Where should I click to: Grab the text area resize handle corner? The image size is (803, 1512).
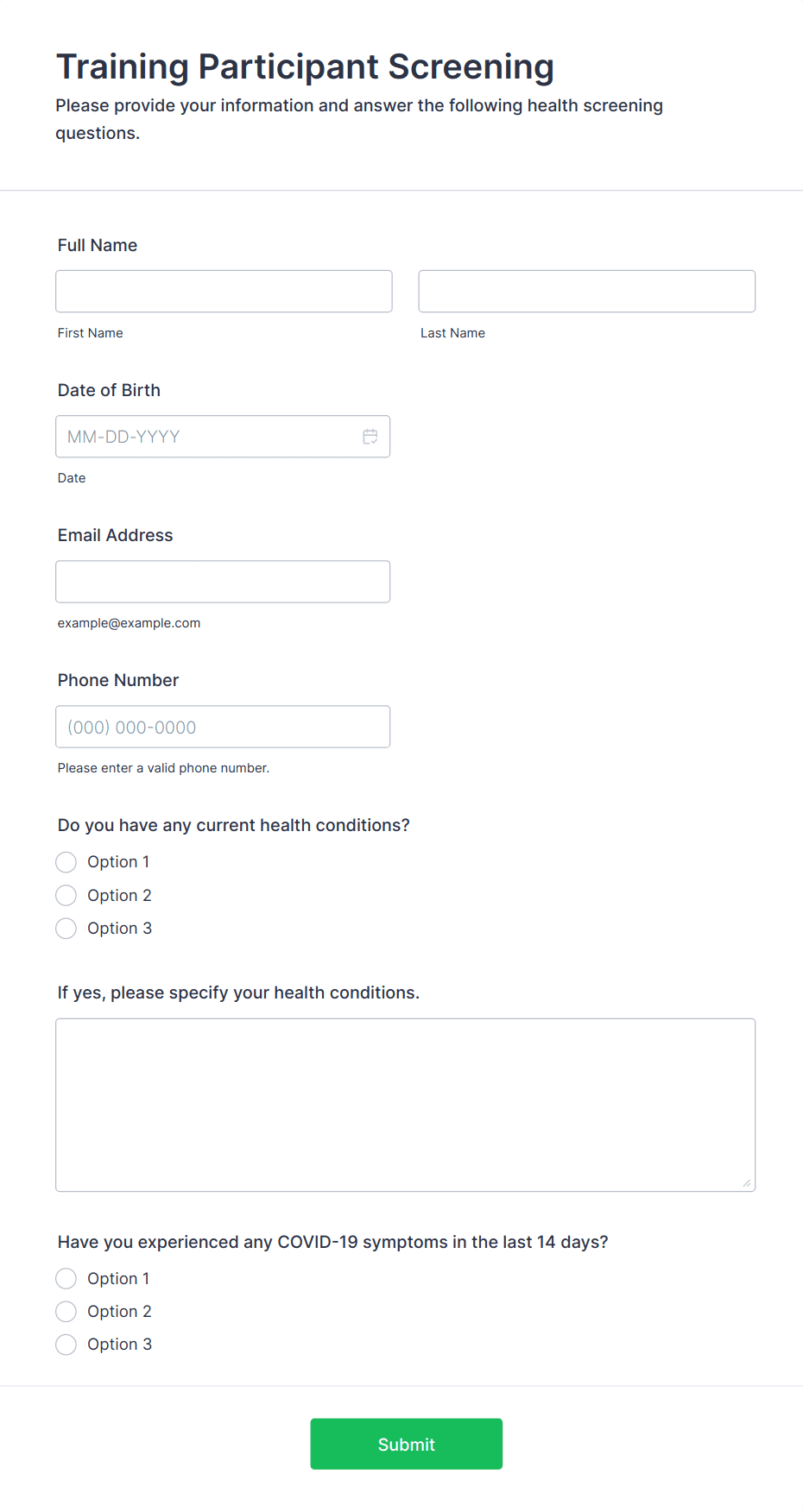point(747,1183)
